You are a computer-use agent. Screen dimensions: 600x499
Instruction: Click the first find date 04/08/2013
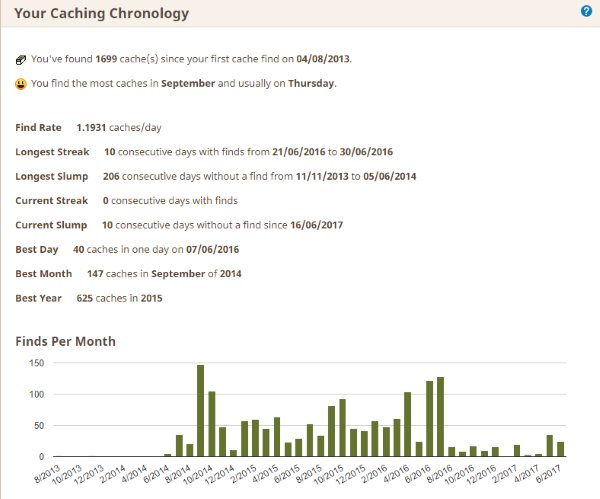323,59
